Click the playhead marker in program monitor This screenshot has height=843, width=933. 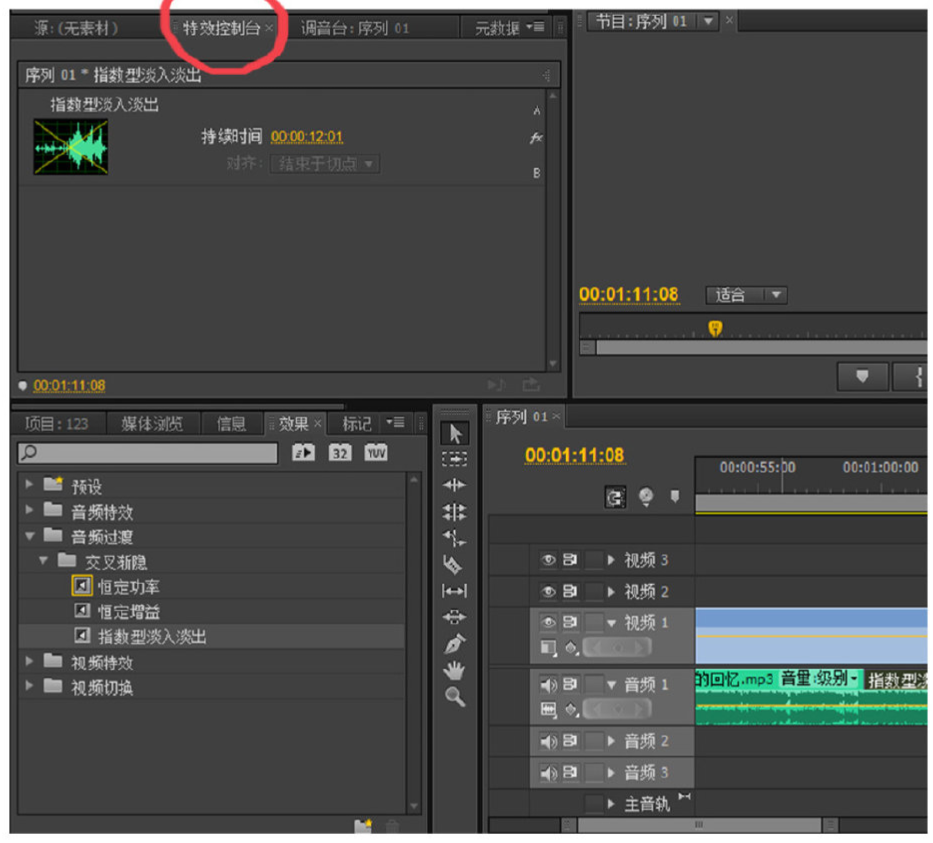click(x=715, y=328)
